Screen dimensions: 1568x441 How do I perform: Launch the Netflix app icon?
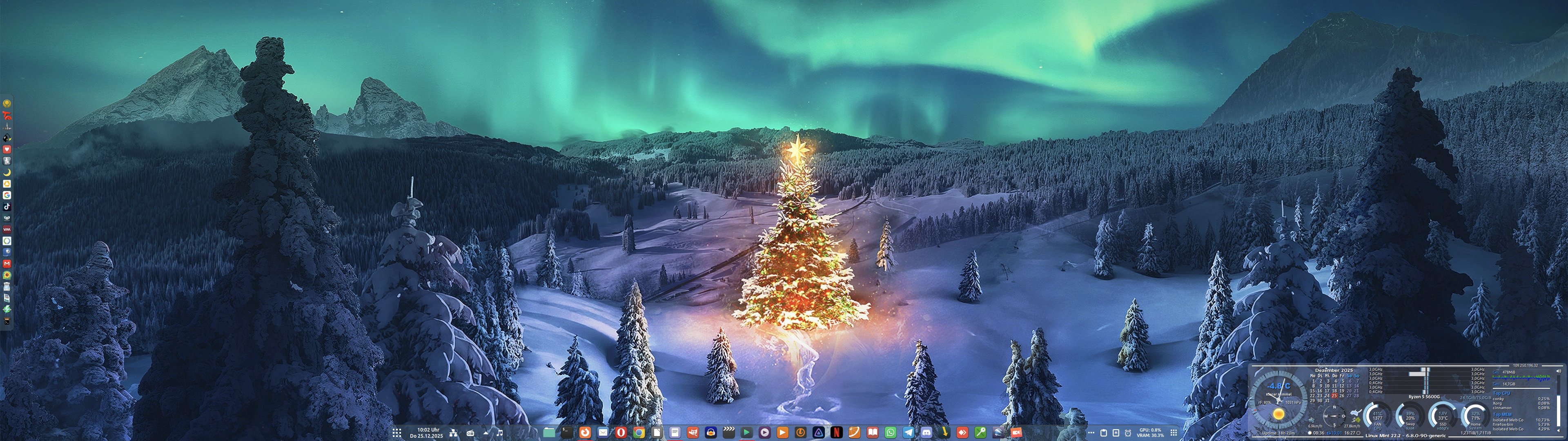(x=837, y=432)
